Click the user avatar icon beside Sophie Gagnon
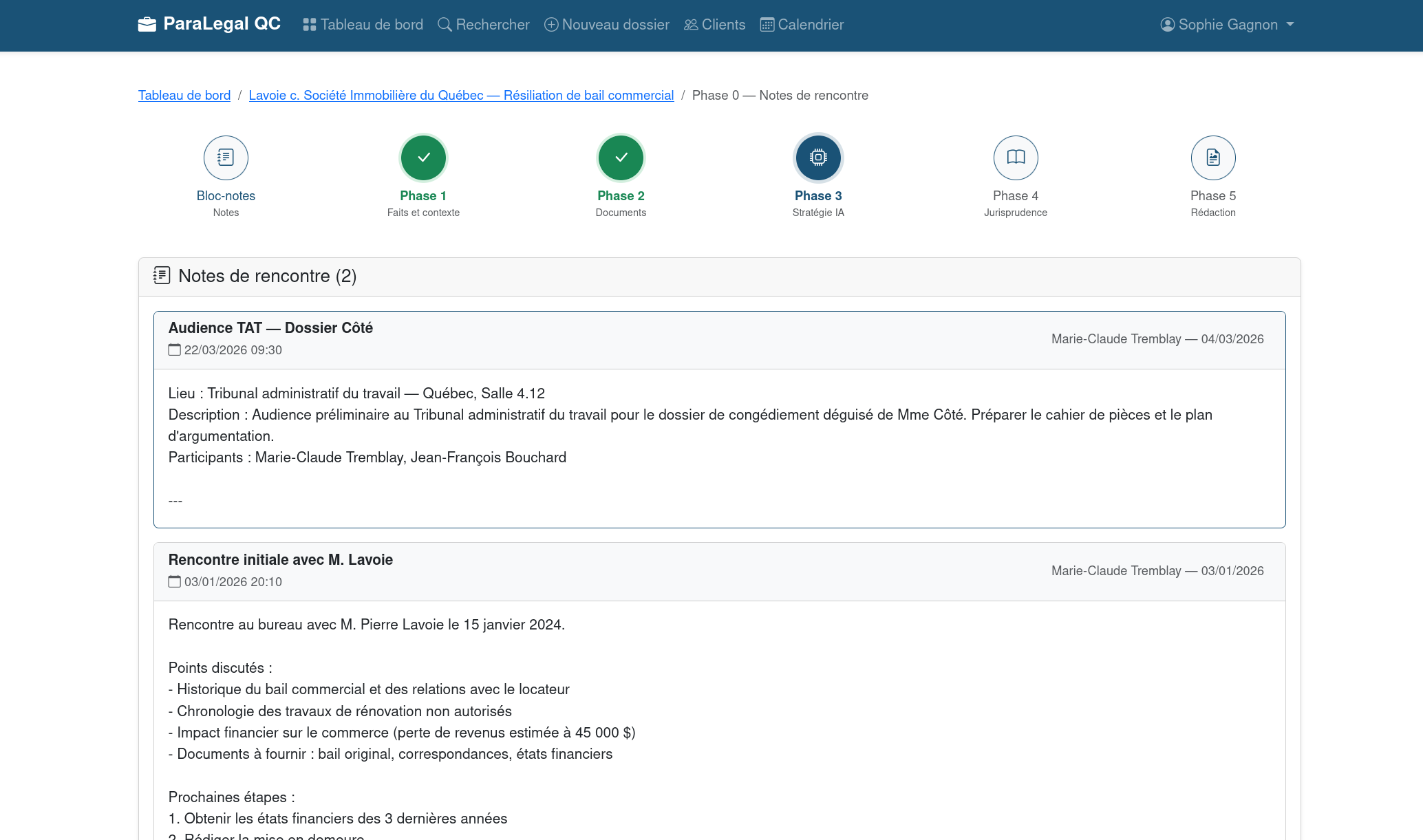 pyautogui.click(x=1167, y=25)
